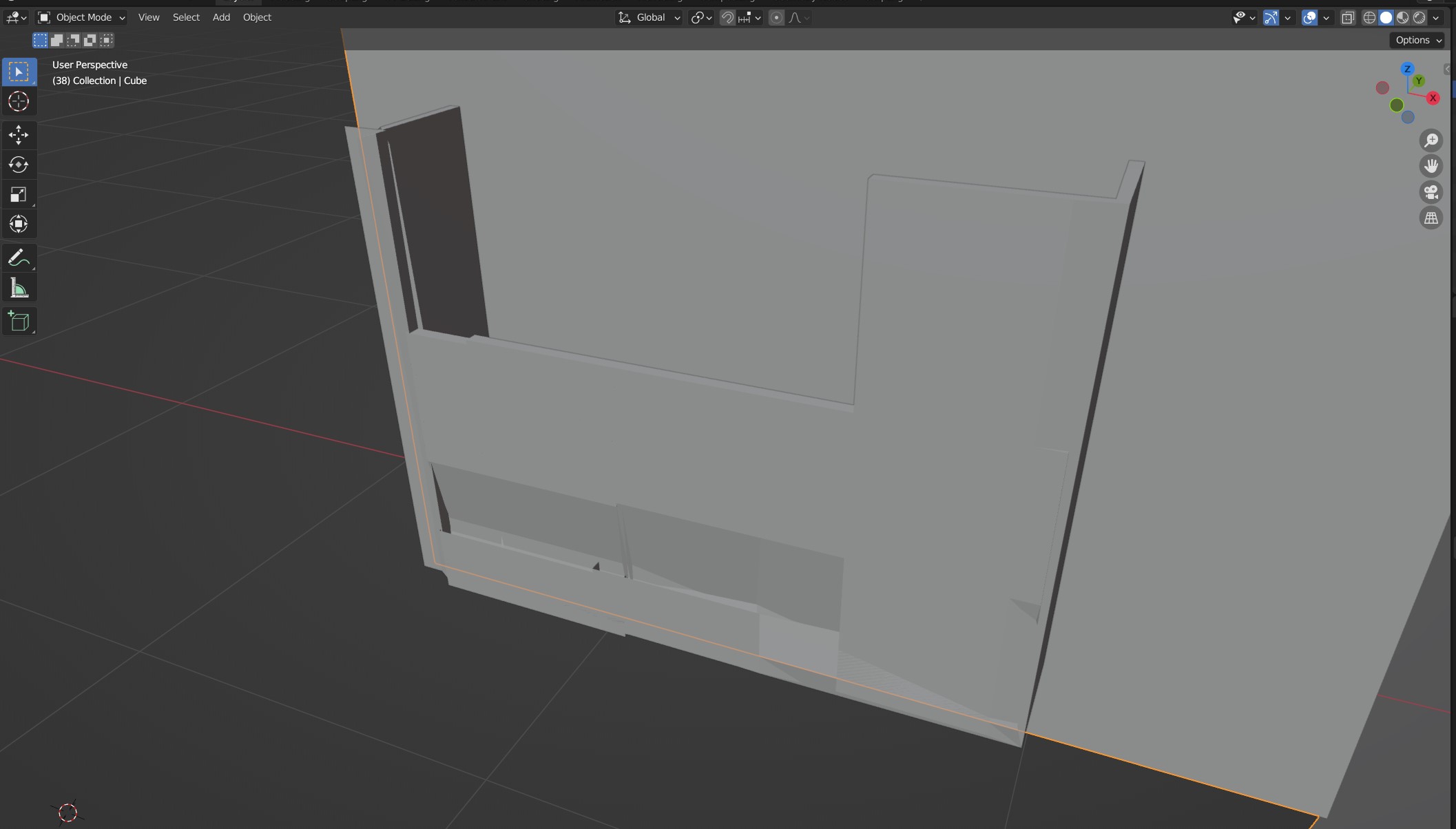Pick the Measure ruler tool
The image size is (1456, 829).
19,288
